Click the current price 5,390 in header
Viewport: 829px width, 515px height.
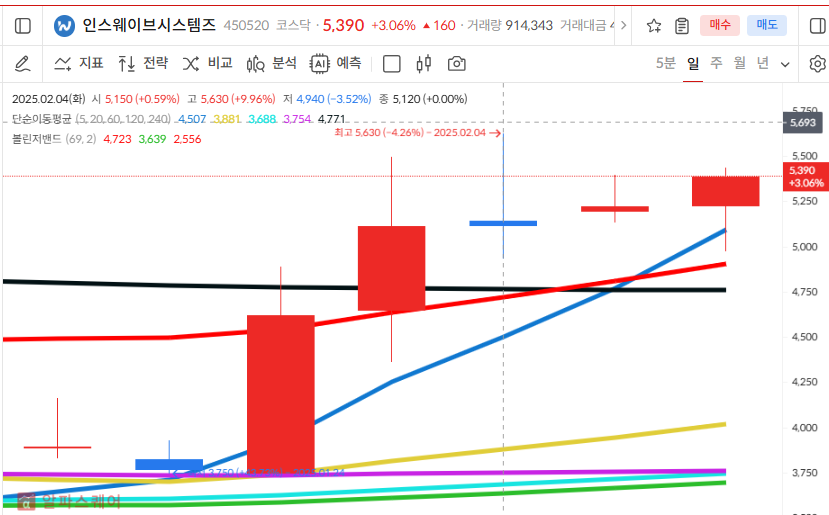coord(343,25)
